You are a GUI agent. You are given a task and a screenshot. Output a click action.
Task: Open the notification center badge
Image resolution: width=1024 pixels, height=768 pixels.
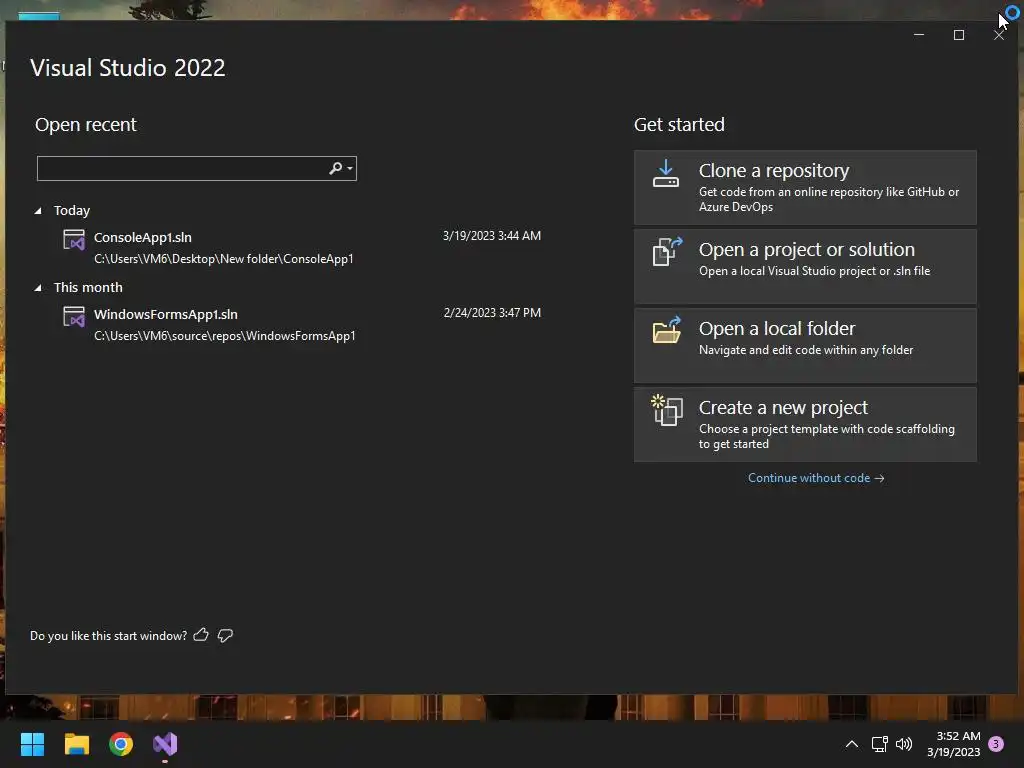tap(996, 744)
